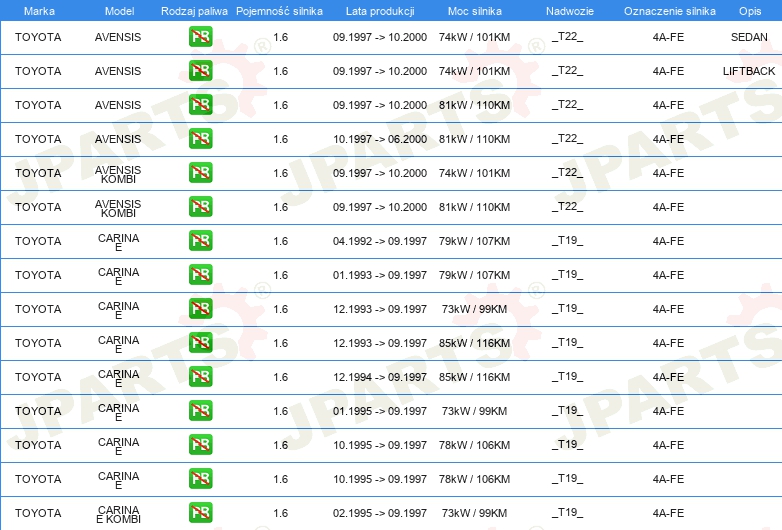Click TOYOTA in the AVENSIS SEDAN row
The image size is (782, 530).
pyautogui.click(x=38, y=37)
